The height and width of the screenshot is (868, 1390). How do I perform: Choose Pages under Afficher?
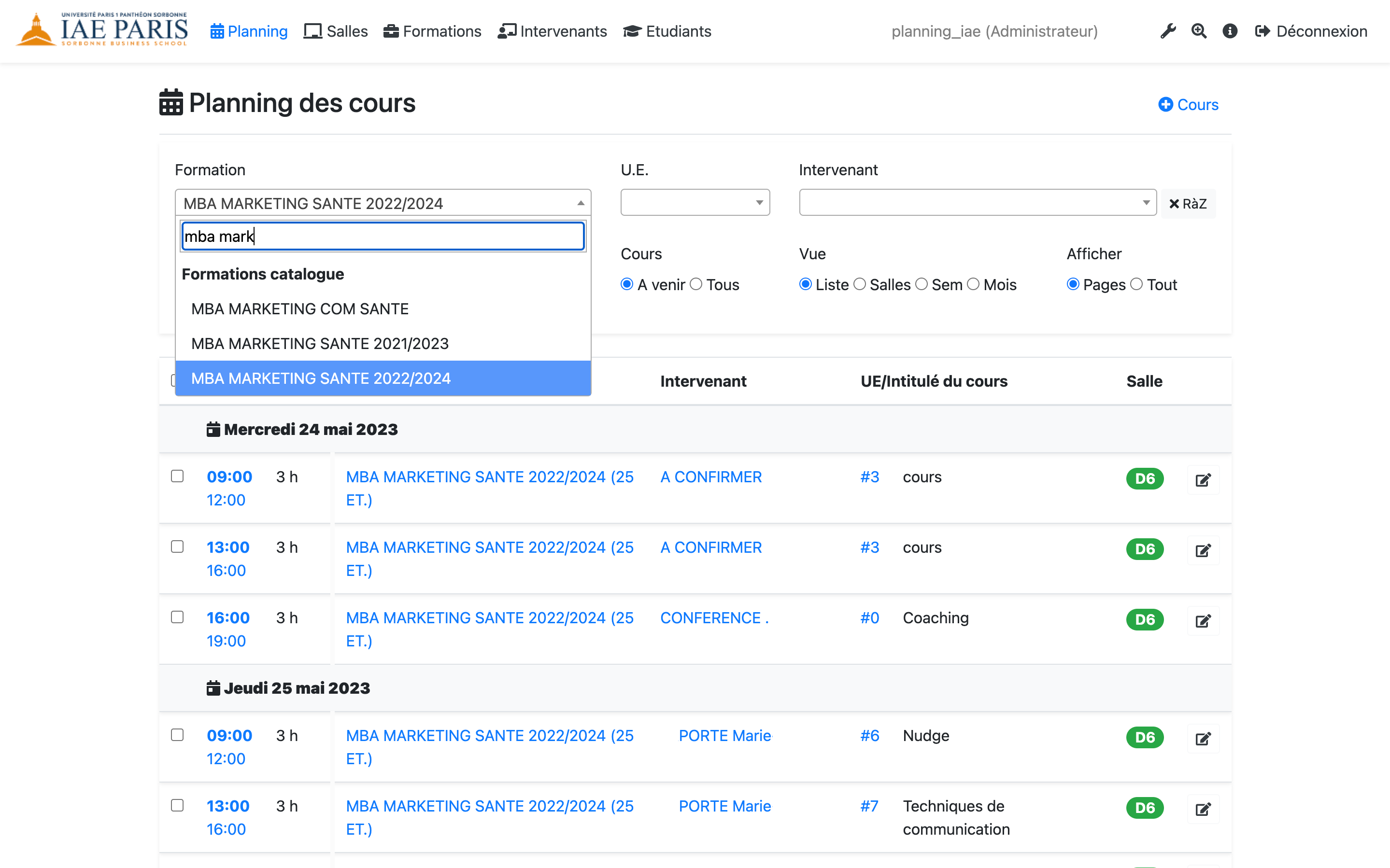pos(1073,284)
